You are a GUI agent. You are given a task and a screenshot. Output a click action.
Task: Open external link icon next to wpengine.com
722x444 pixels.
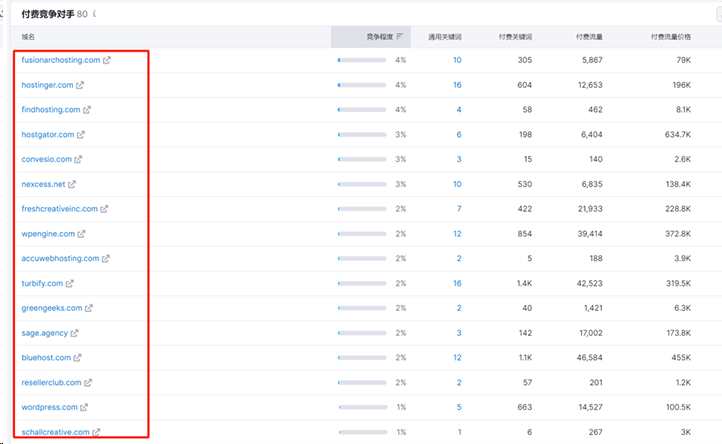click(82, 234)
